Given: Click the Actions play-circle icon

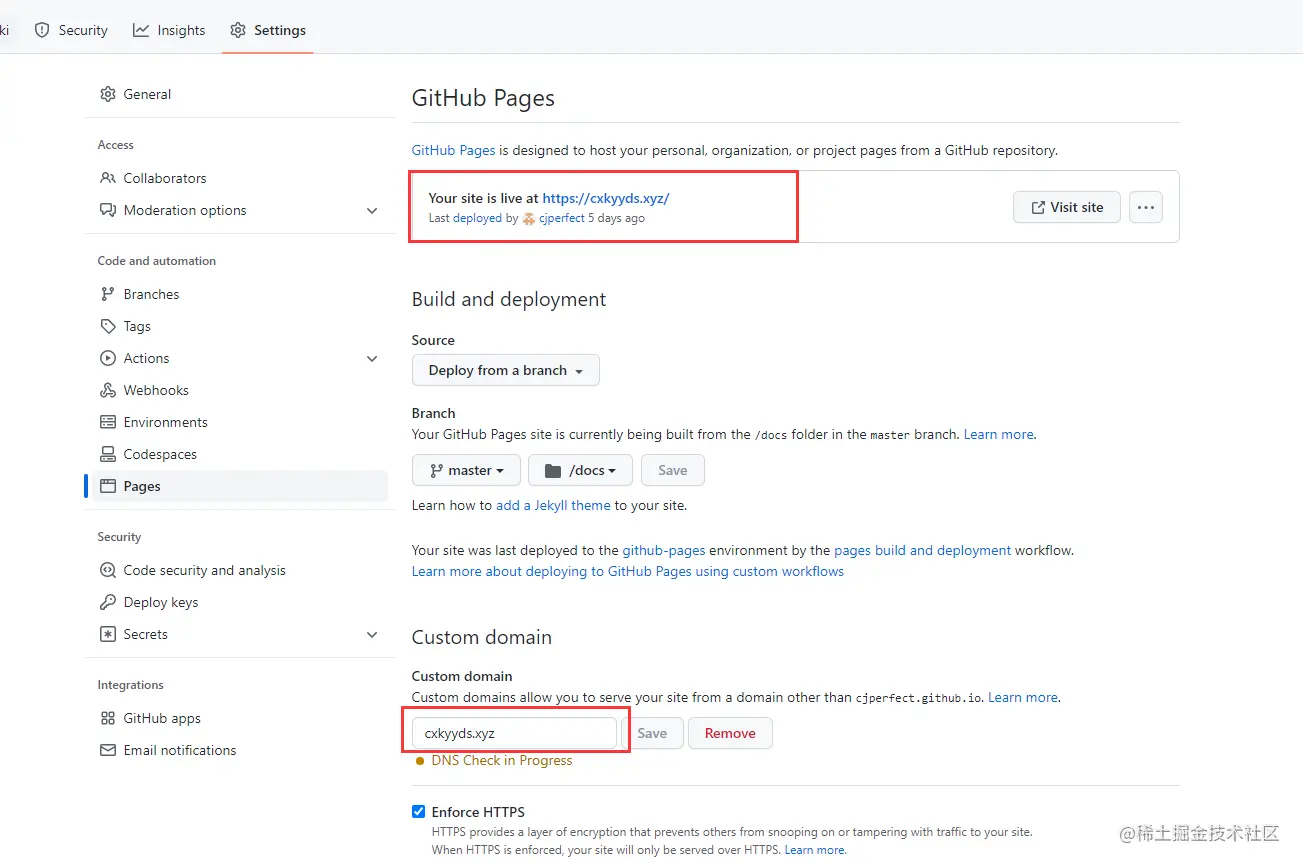Looking at the screenshot, I should [107, 358].
